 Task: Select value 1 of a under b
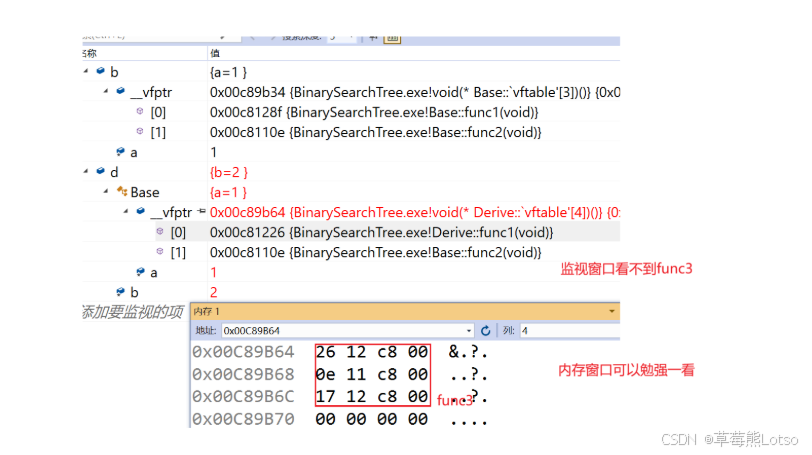(213, 152)
